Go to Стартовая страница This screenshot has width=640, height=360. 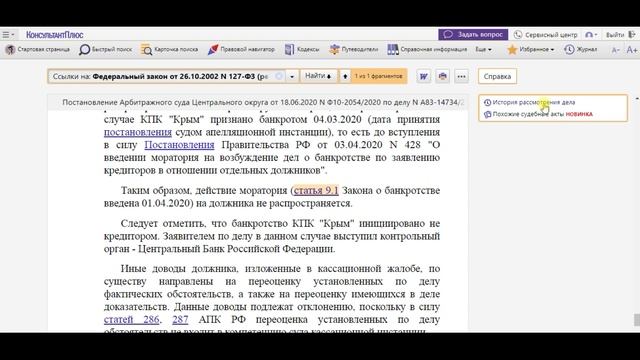(38, 49)
